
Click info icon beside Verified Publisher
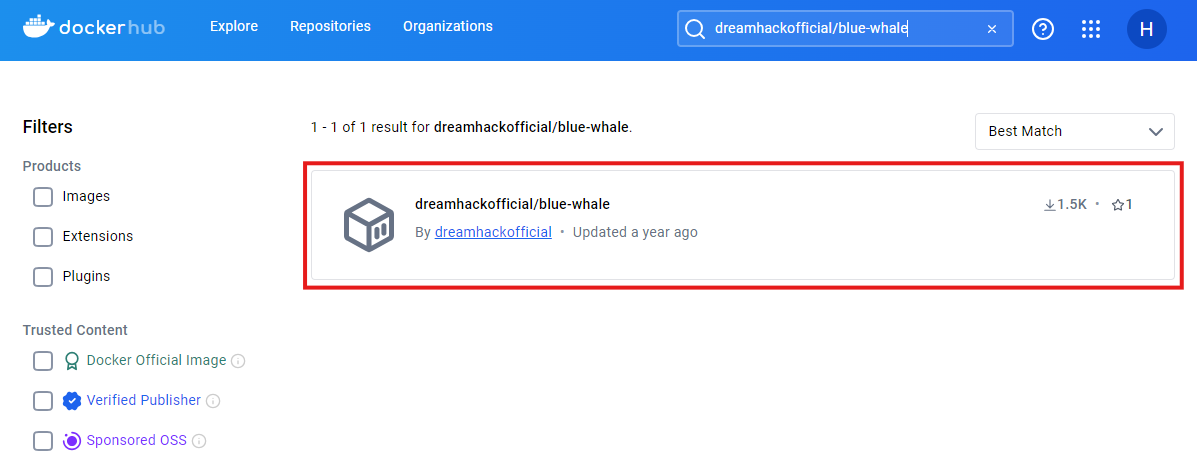tap(213, 401)
